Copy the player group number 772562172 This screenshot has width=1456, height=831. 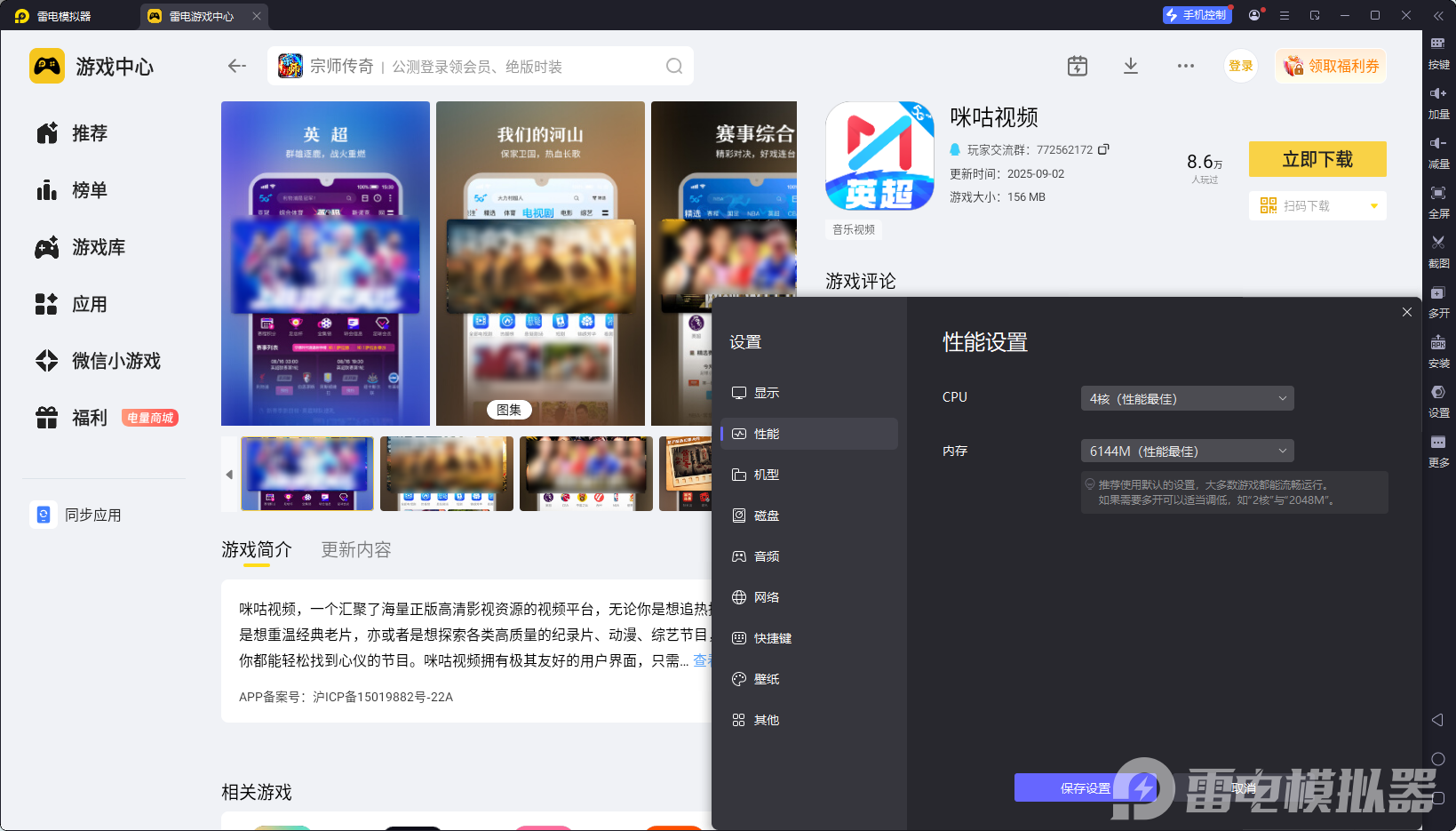point(1103,149)
